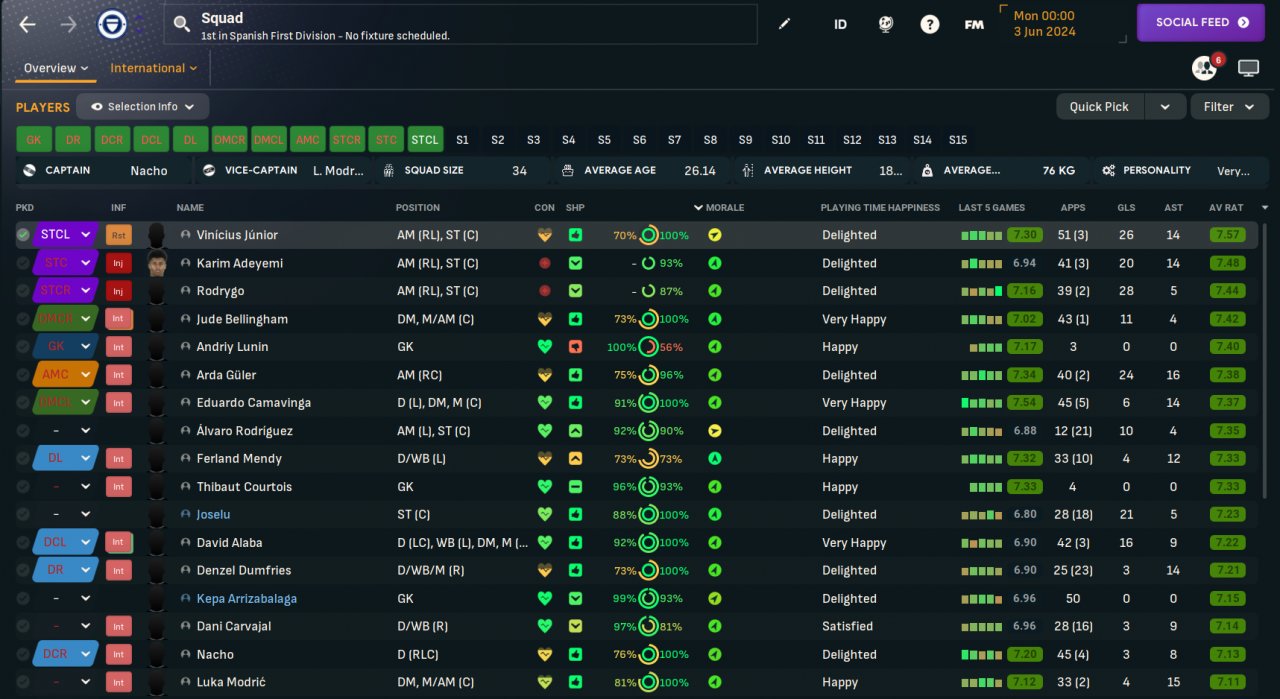Click the Quick Pick button

coord(1099,107)
